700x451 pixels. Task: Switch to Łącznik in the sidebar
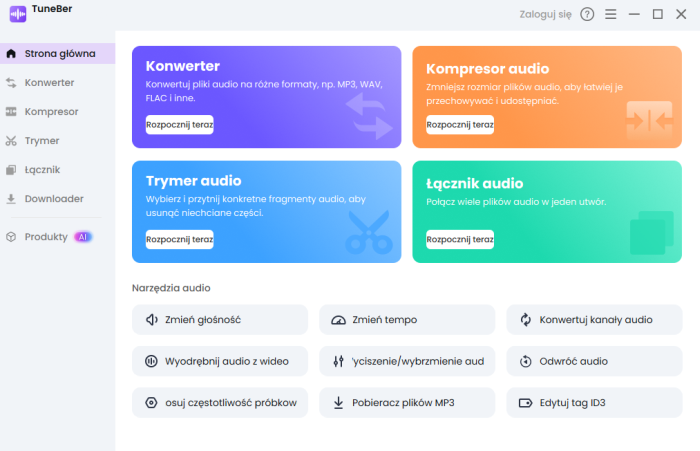tap(58, 170)
